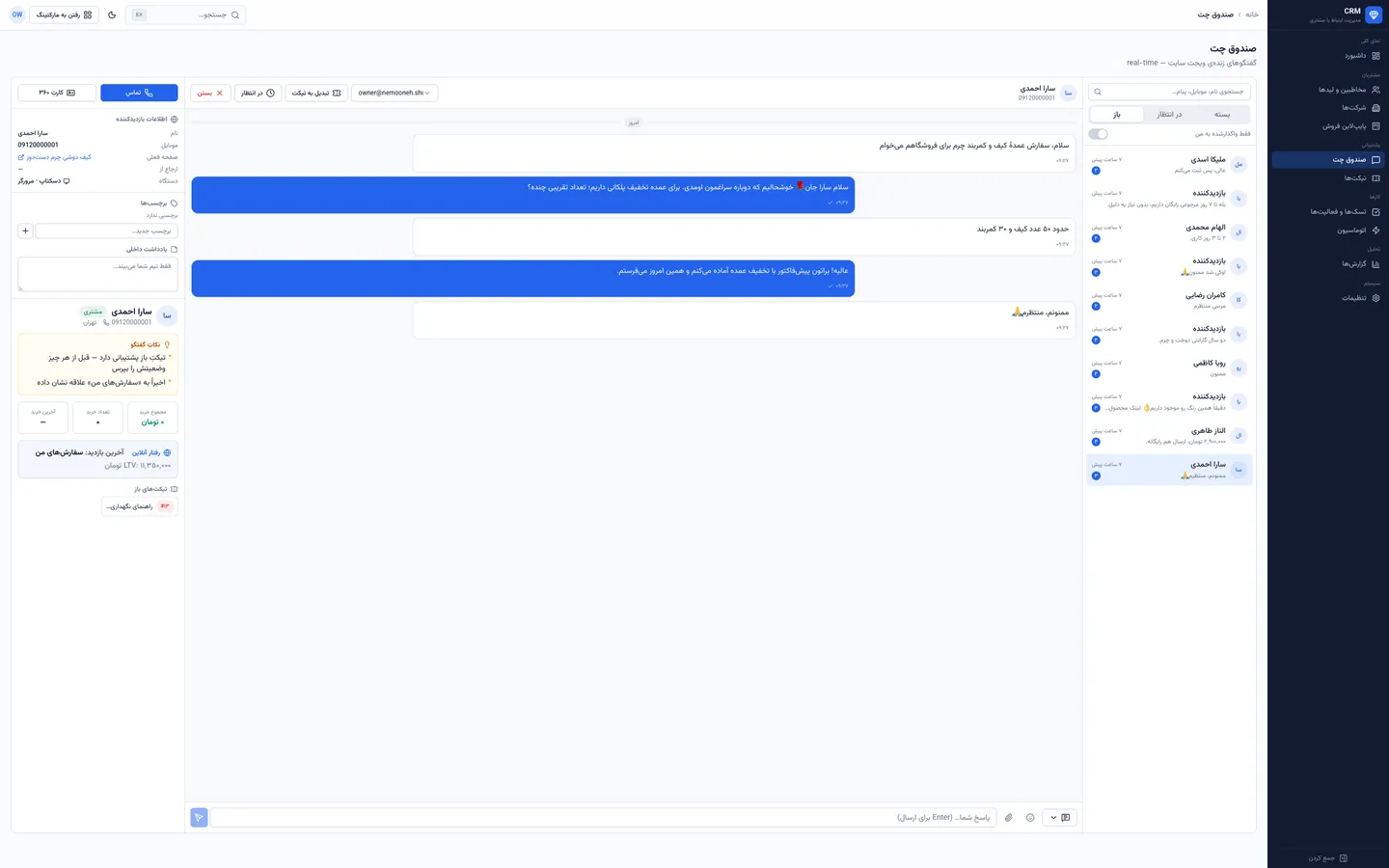This screenshot has height=868, width=1389.
Task: Open الناز طاهری conversation
Action: 1169,436
